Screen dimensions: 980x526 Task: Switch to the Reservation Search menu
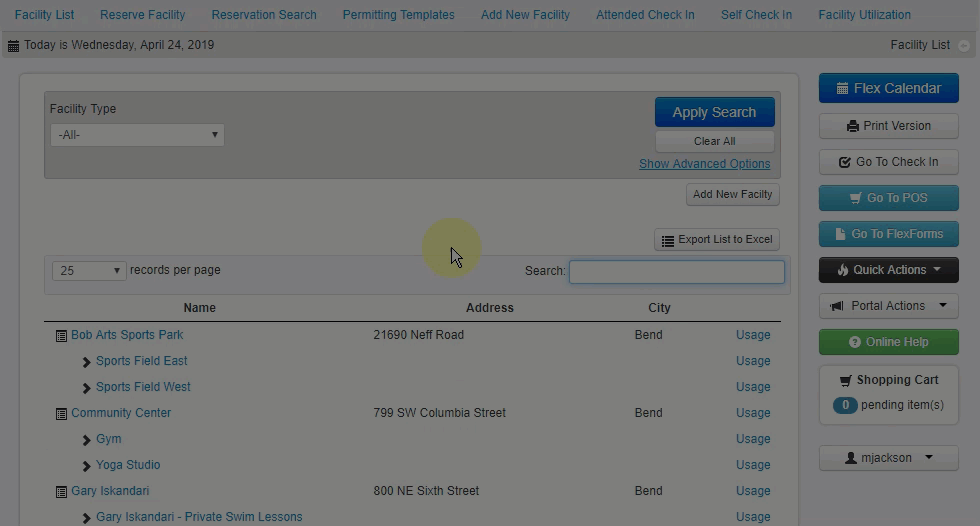pyautogui.click(x=264, y=15)
